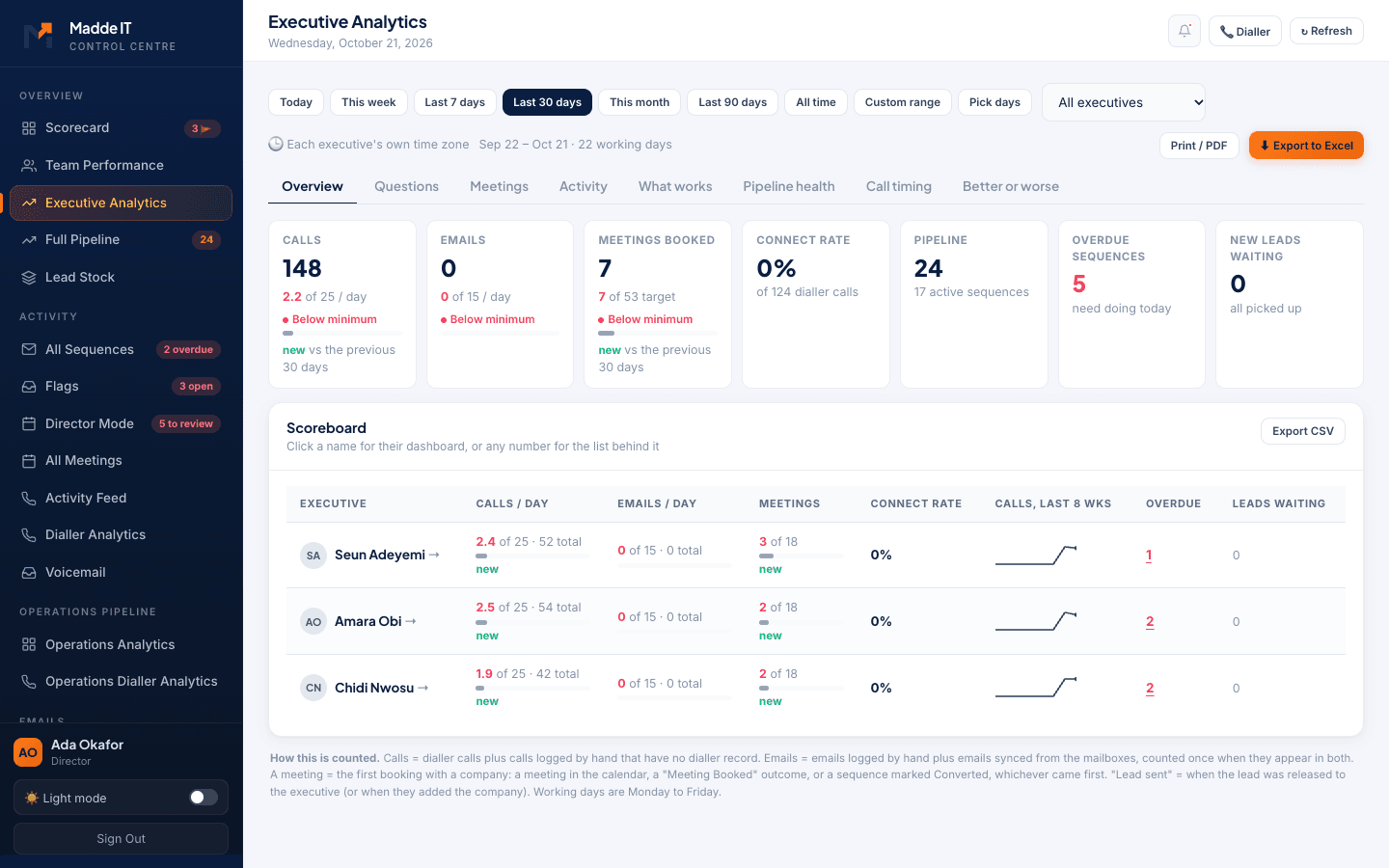The width and height of the screenshot is (1389, 868).
Task: Click the Better or worse tab
Action: pyautogui.click(x=1011, y=186)
